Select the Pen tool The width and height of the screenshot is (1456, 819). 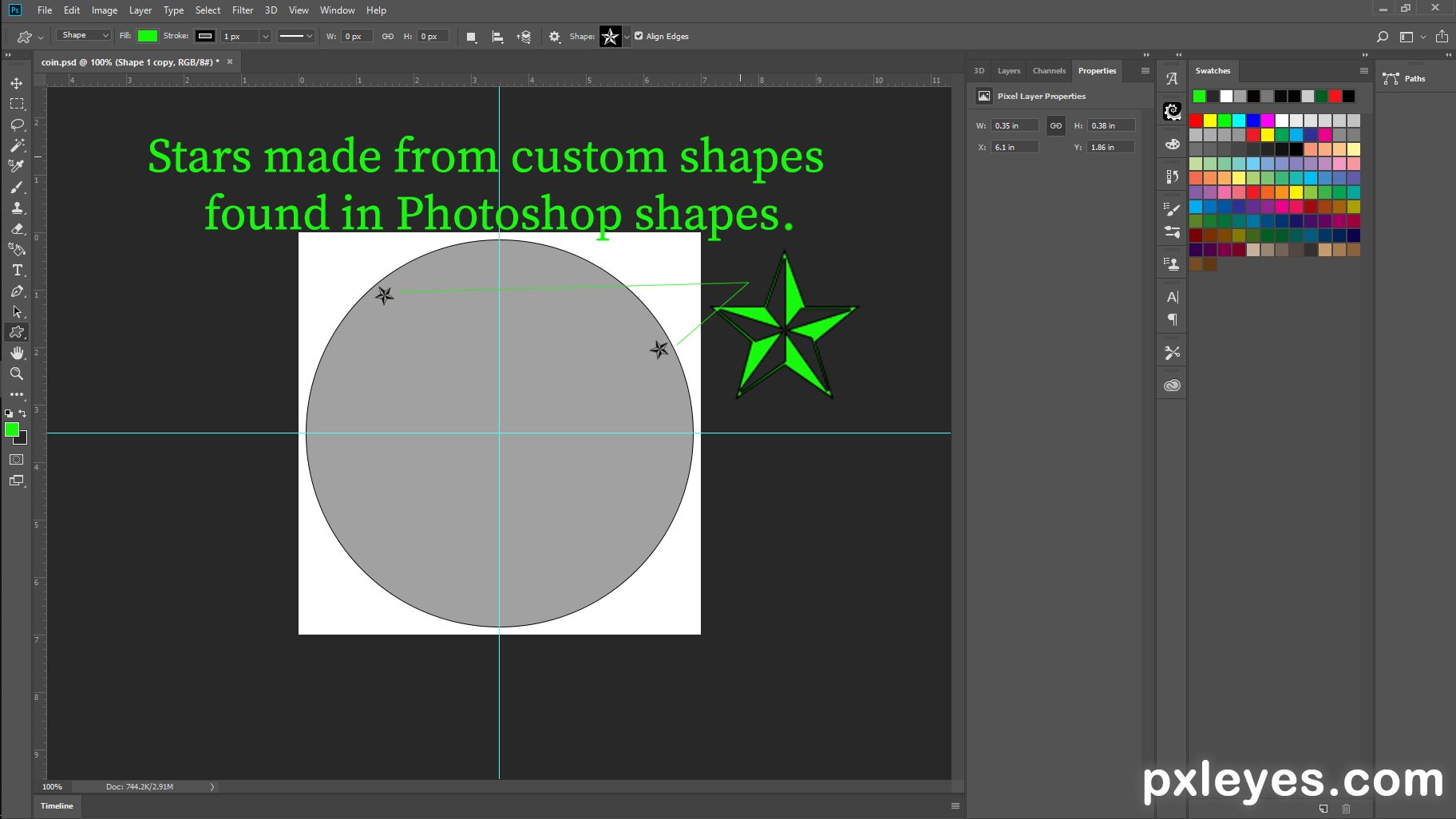tap(17, 291)
